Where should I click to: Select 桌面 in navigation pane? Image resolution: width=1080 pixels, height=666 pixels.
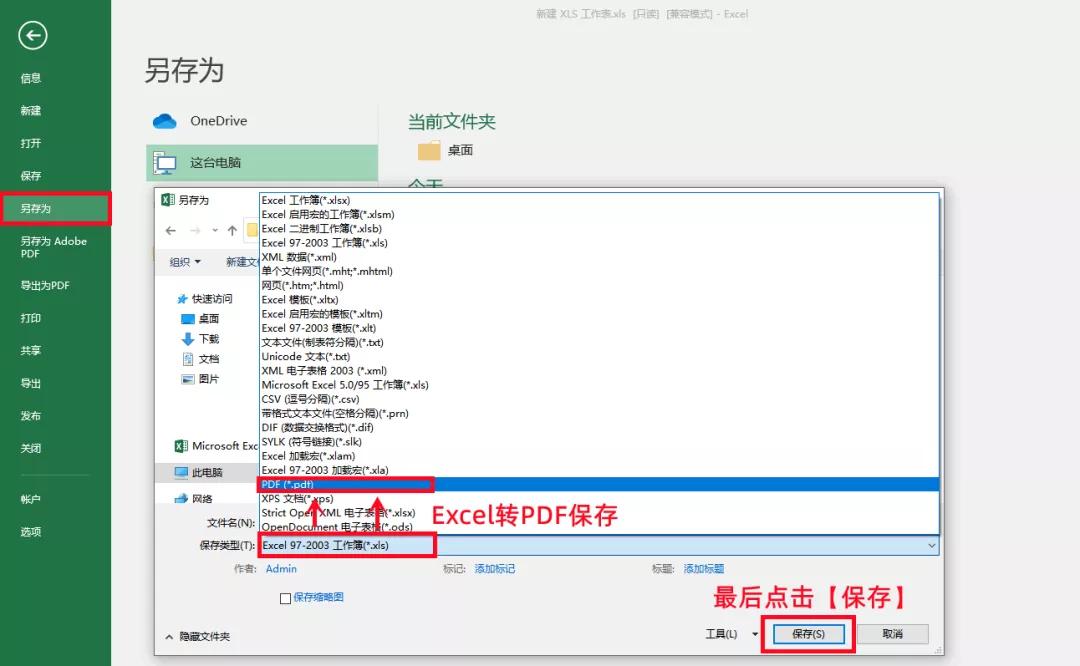tap(200, 319)
